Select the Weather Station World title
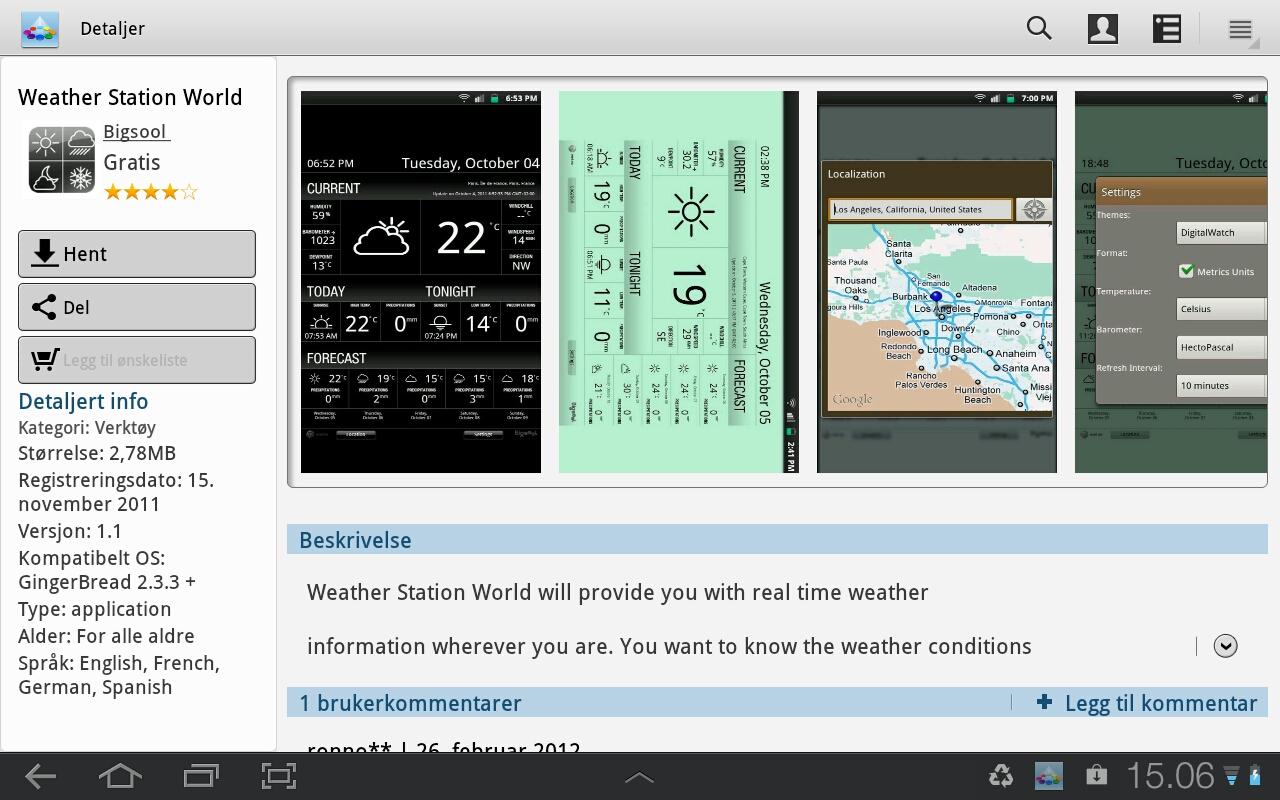 130,97
